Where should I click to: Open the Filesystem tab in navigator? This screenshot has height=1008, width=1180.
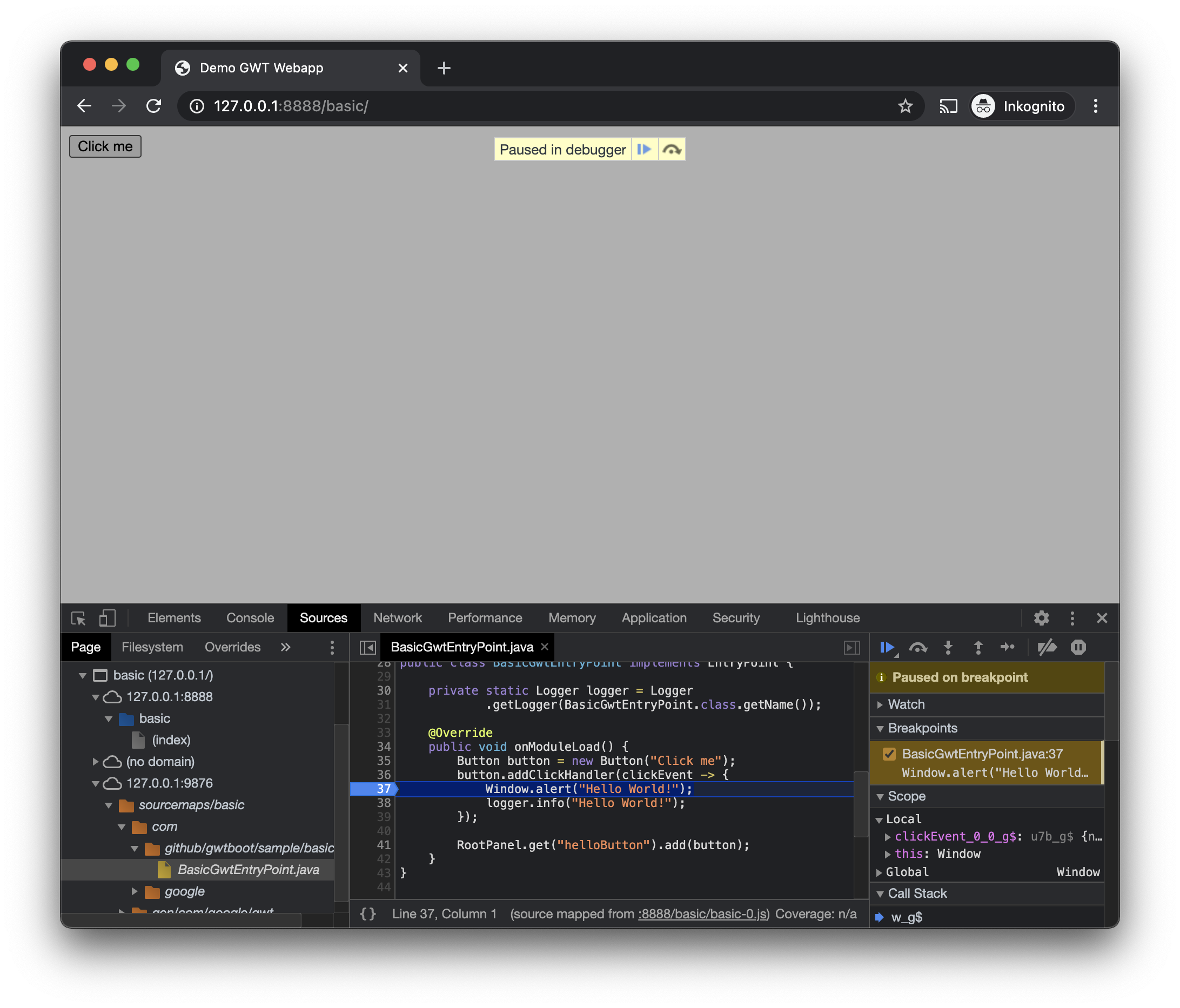tap(152, 647)
